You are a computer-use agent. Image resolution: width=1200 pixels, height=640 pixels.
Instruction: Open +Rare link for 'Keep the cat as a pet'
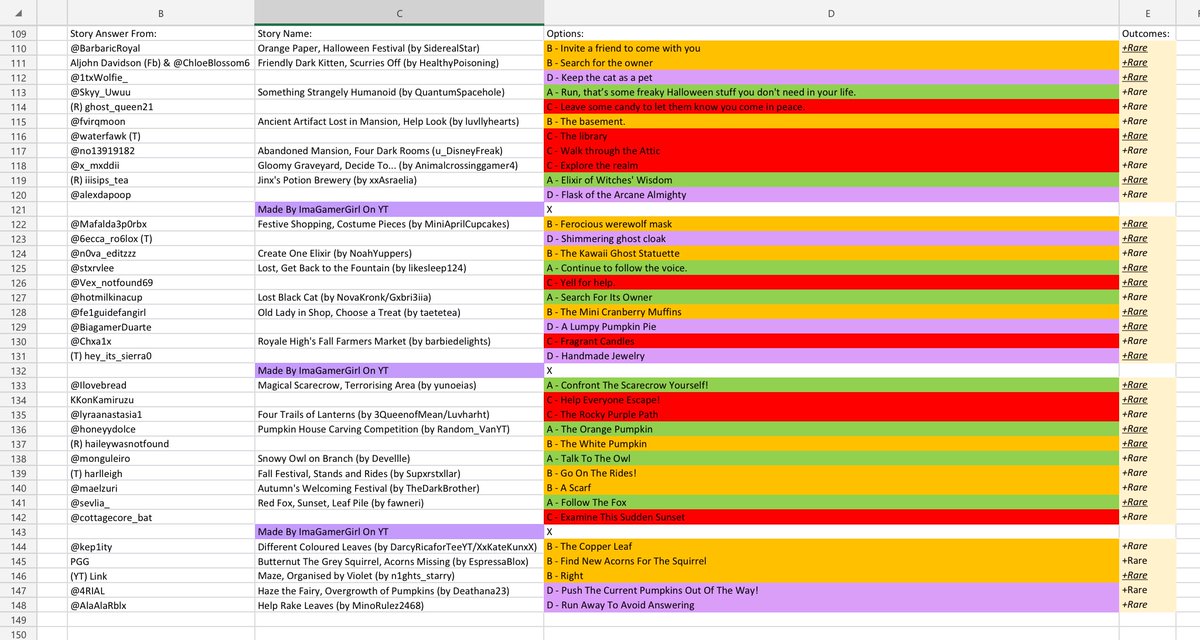1134,77
